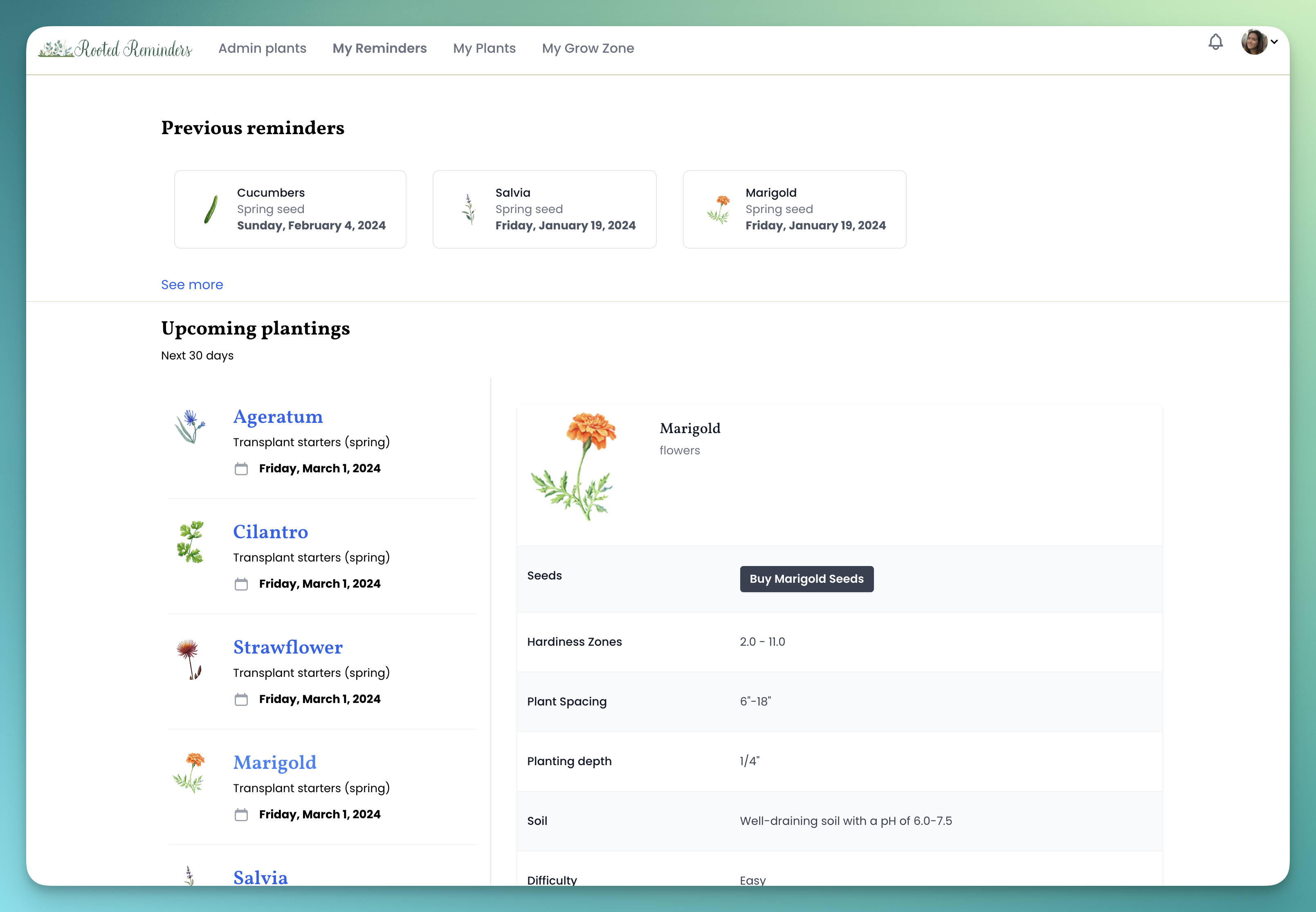Viewport: 1316px width, 912px height.
Task: Open the Cucumbers reminder card
Action: point(290,209)
